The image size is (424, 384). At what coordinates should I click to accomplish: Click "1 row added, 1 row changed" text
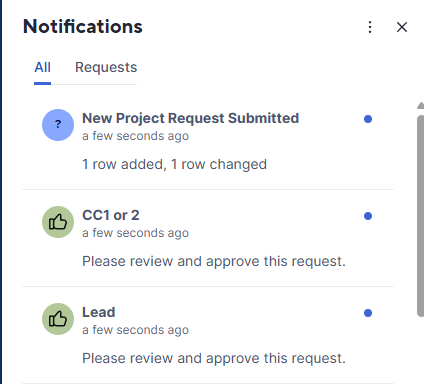click(x=174, y=164)
